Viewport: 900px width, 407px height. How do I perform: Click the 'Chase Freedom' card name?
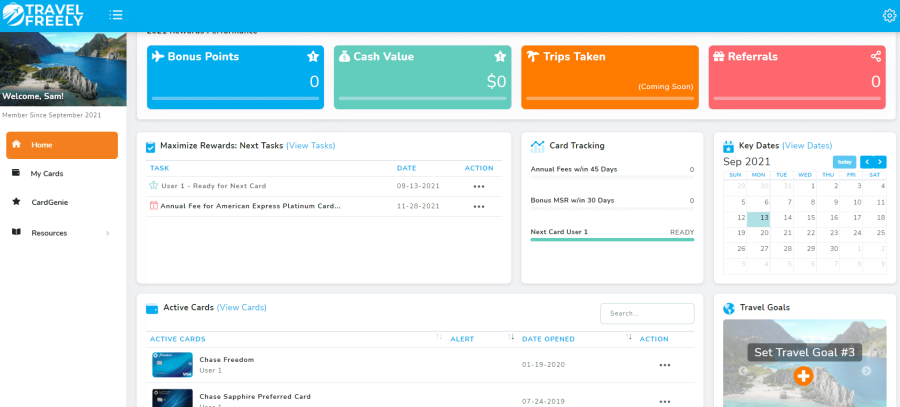tap(227, 360)
